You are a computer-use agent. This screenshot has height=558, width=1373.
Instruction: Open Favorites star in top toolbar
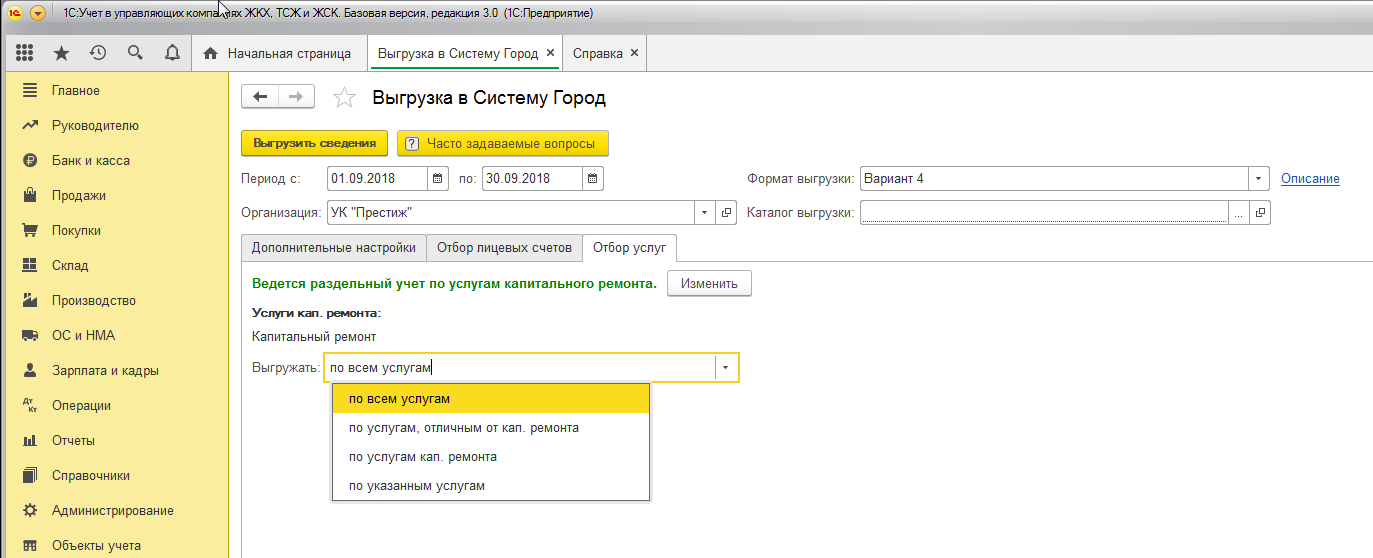[62, 53]
